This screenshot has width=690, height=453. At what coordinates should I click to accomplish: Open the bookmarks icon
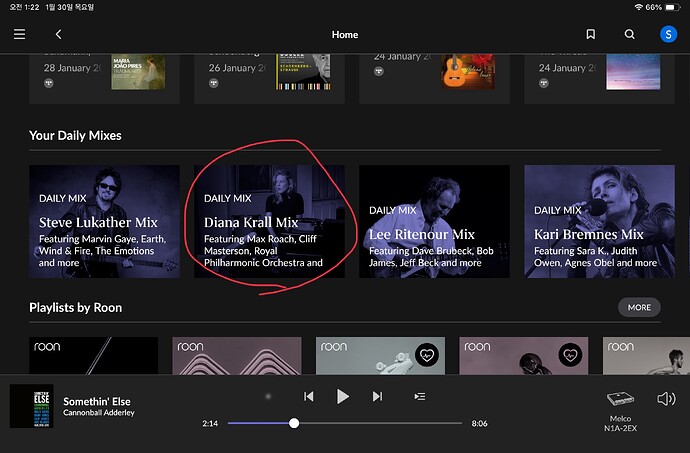click(591, 34)
